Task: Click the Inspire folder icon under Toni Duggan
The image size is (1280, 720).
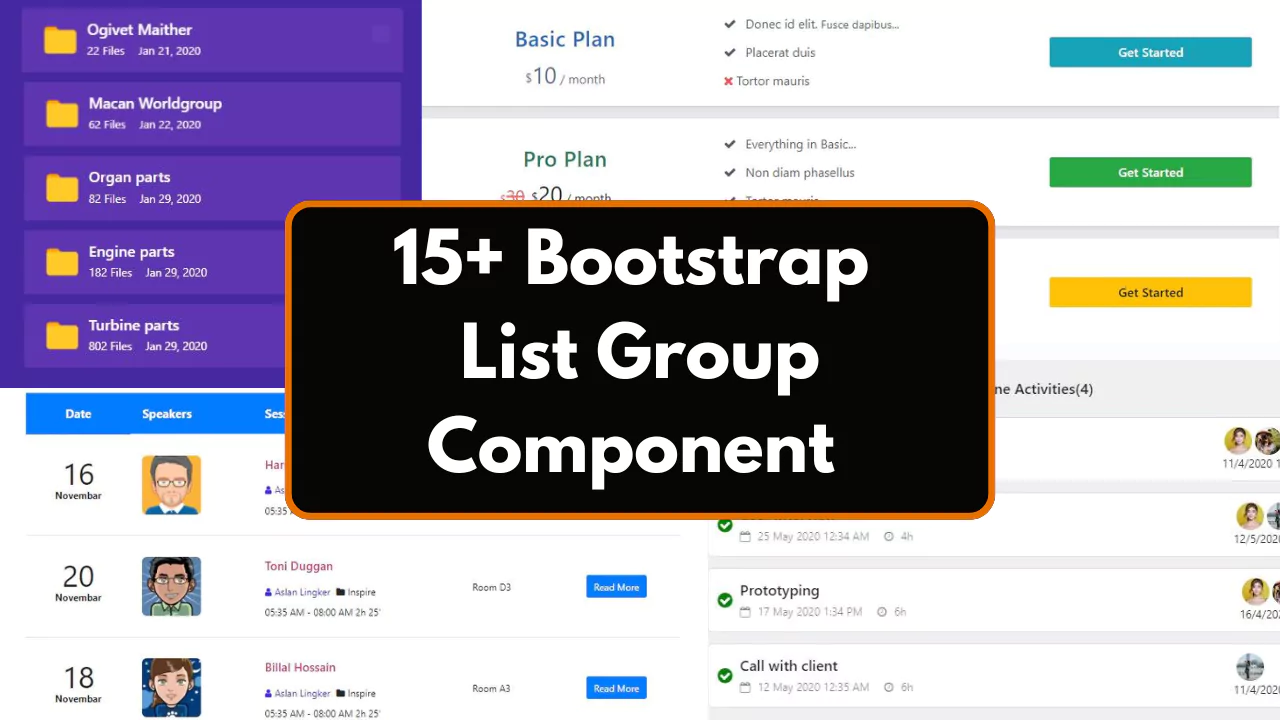Action: pyautogui.click(x=341, y=592)
